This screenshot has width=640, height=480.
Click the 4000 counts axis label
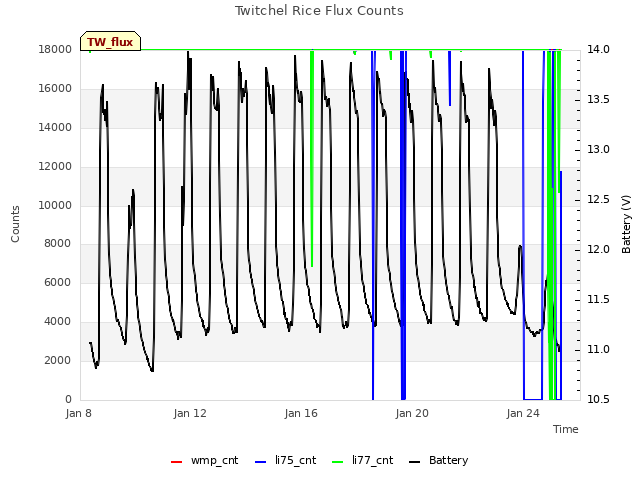[58, 322]
